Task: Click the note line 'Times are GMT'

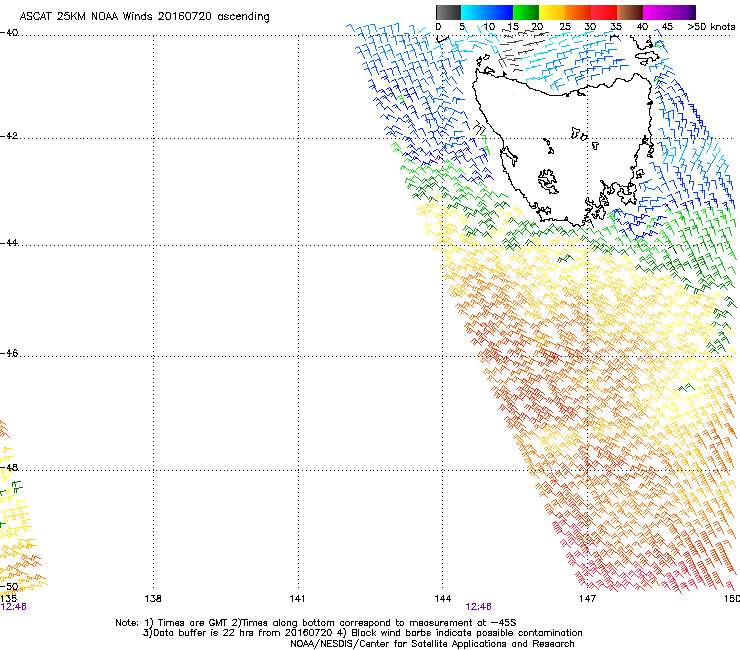Action: [193, 623]
